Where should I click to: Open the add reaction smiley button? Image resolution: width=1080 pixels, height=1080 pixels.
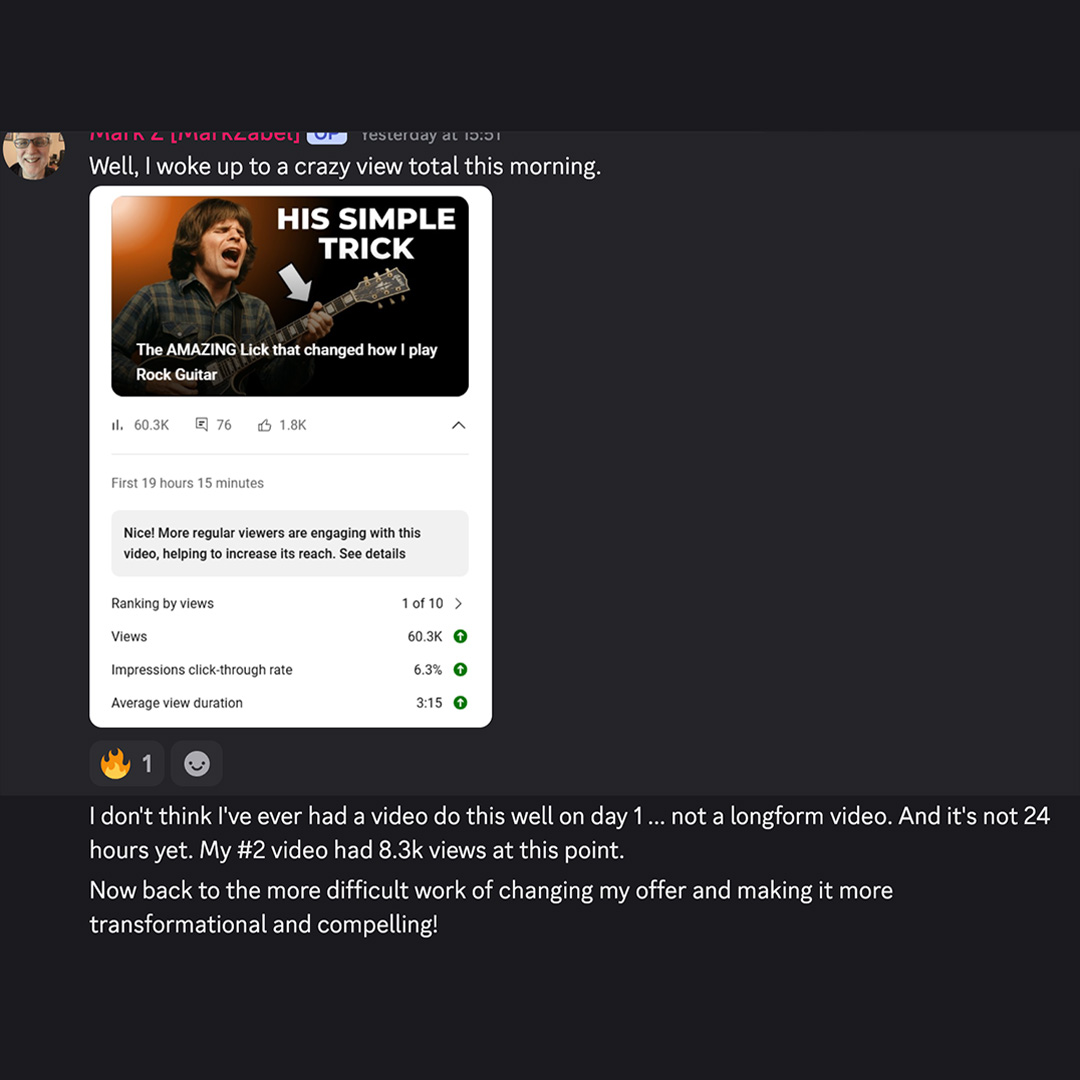[x=197, y=763]
